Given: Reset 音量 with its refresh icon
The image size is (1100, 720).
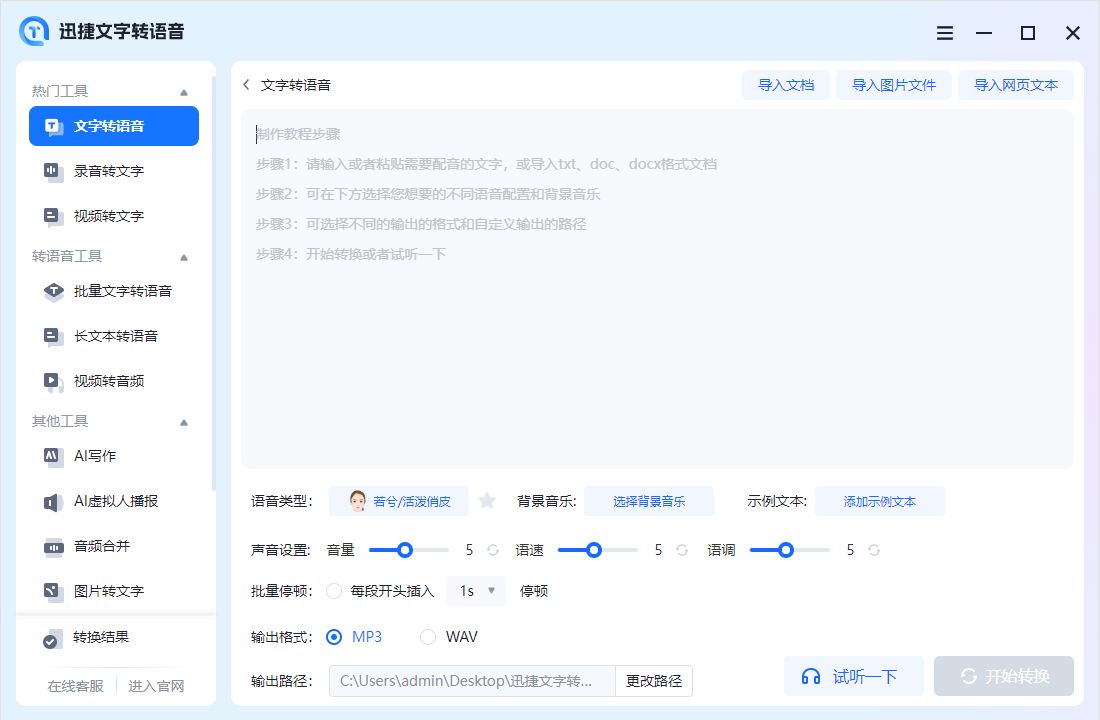Looking at the screenshot, I should (493, 550).
